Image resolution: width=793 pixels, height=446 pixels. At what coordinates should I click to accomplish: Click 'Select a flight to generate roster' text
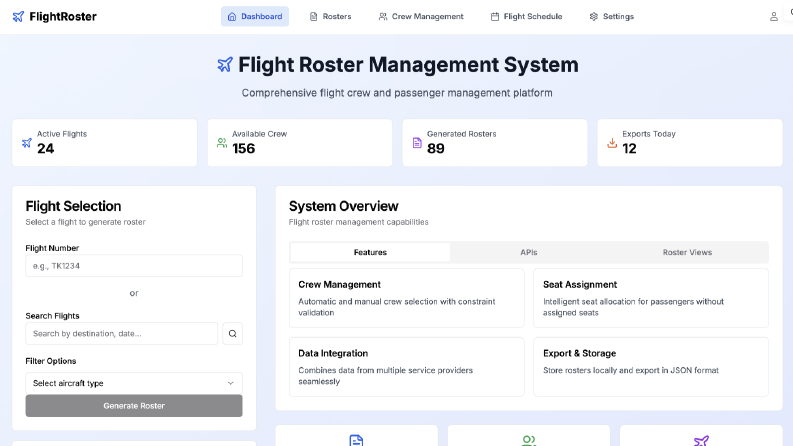pos(85,222)
